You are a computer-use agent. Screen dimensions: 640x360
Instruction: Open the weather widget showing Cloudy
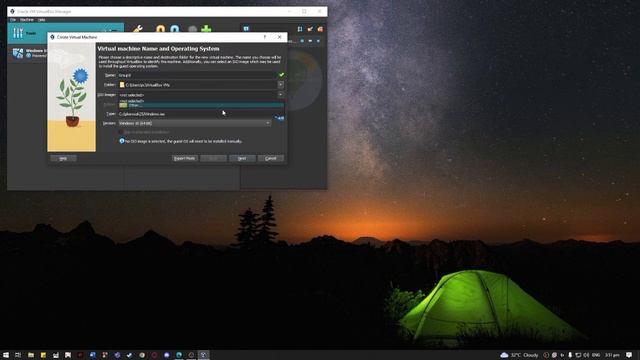coord(519,355)
